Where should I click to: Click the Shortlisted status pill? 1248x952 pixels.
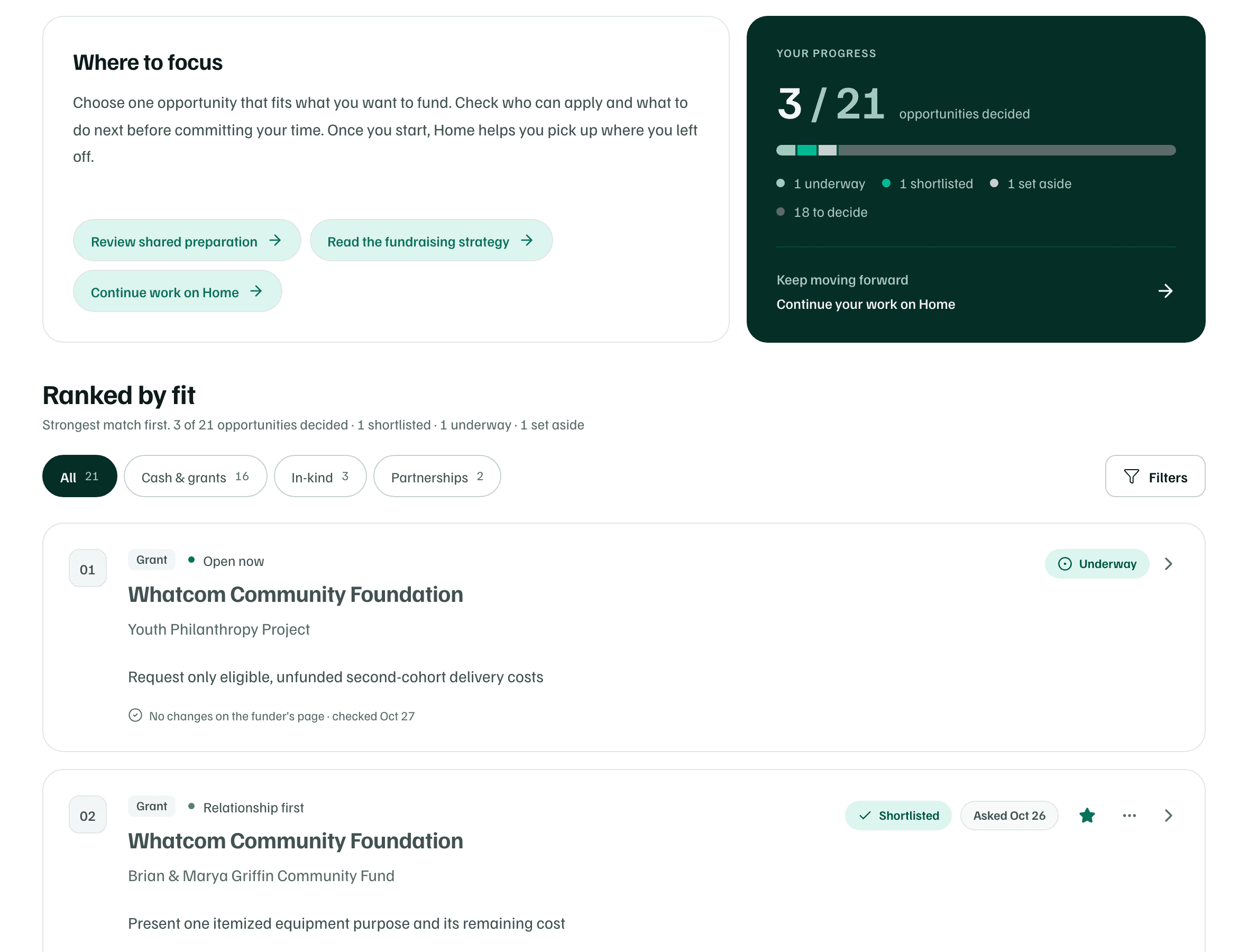(x=898, y=816)
